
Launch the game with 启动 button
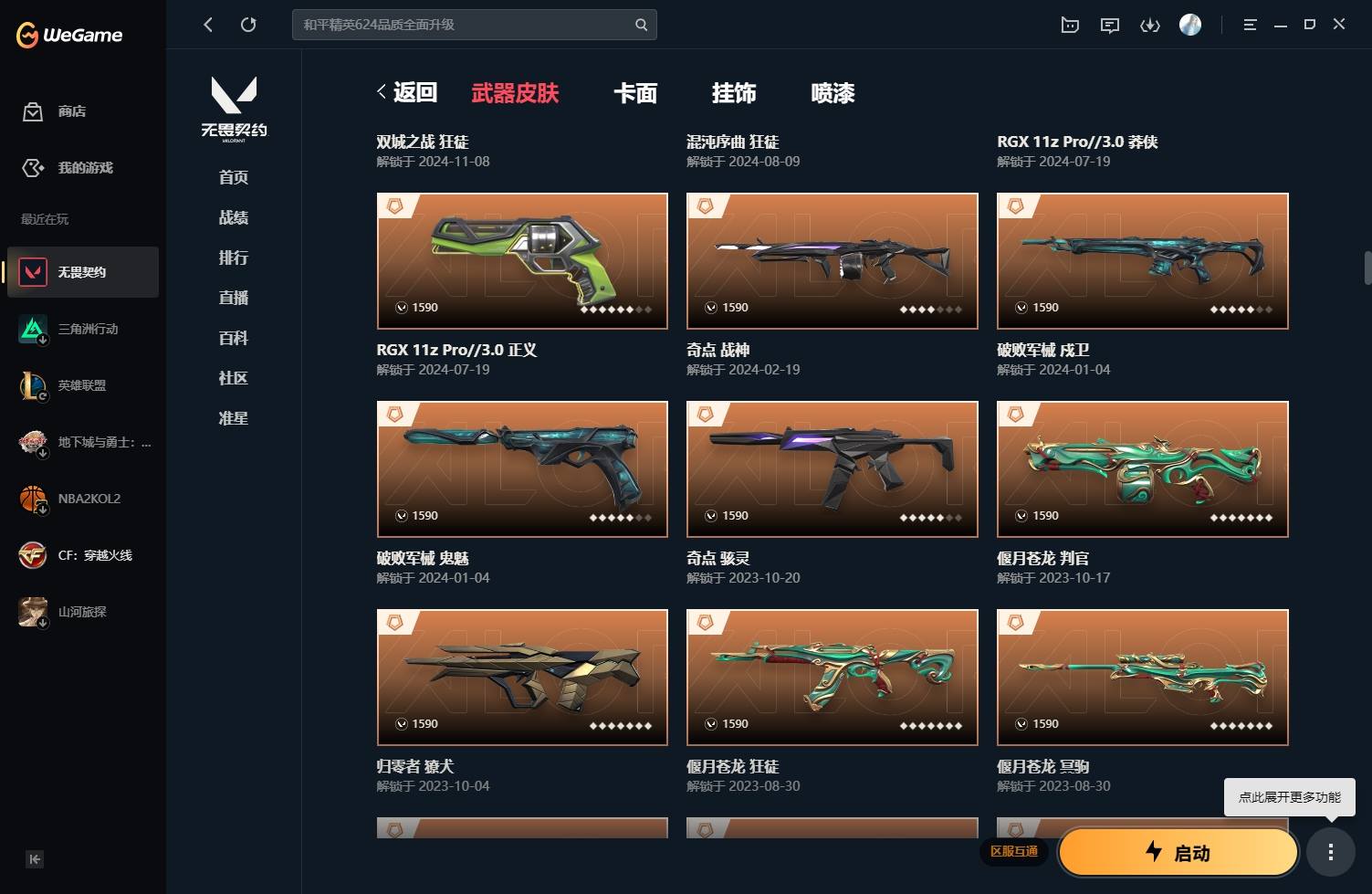coord(1178,853)
